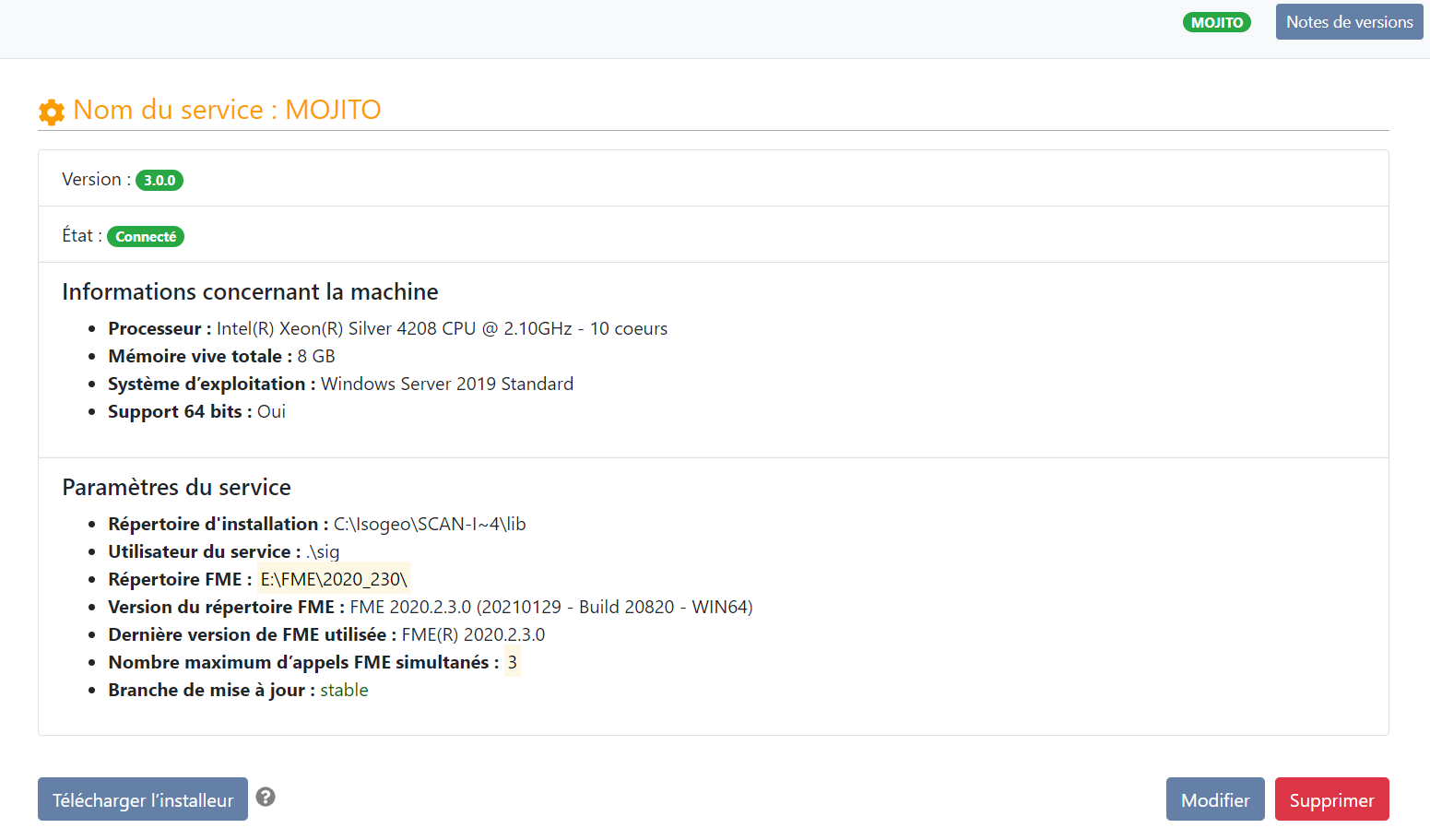Click the FME directory value E:\FME\2020_230\

tap(334, 579)
